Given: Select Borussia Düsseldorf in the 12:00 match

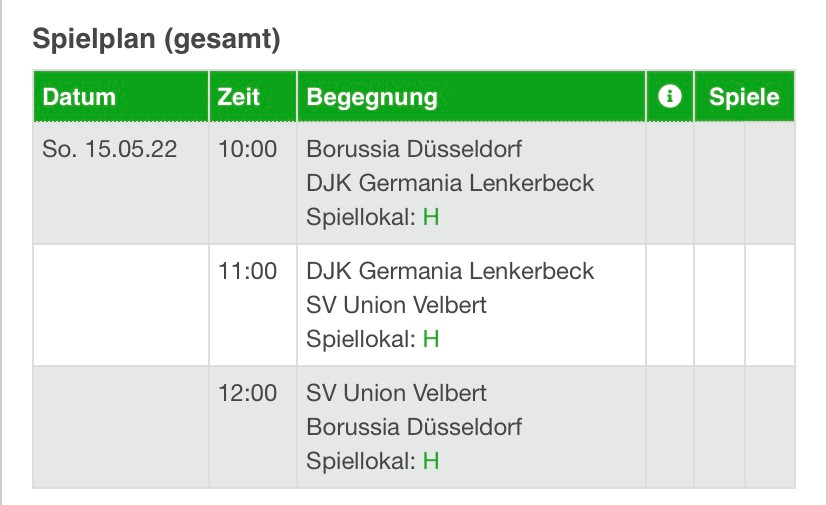Looking at the screenshot, I should pos(414,427).
